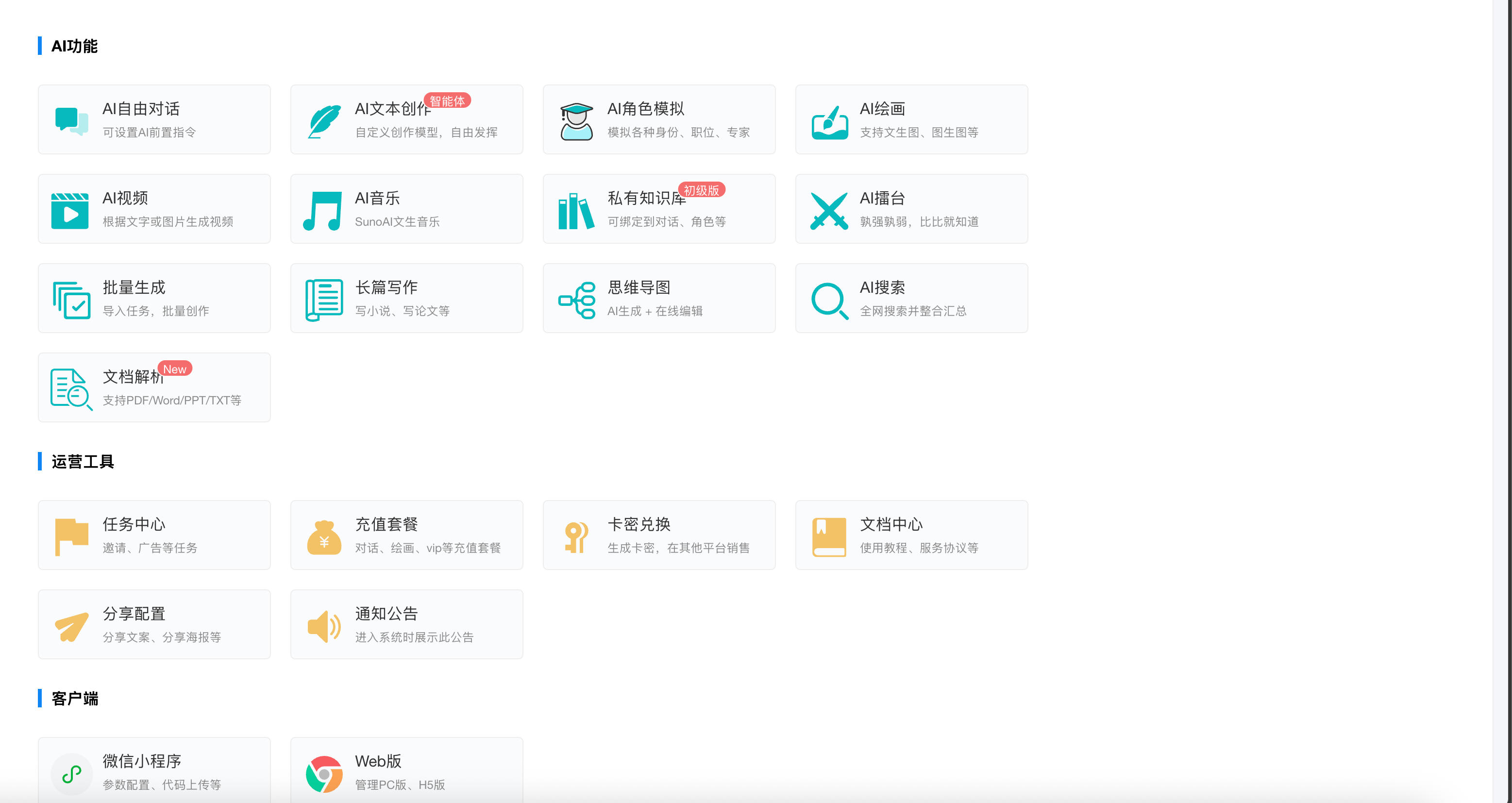Click the 初级版 red badge

coord(702,190)
